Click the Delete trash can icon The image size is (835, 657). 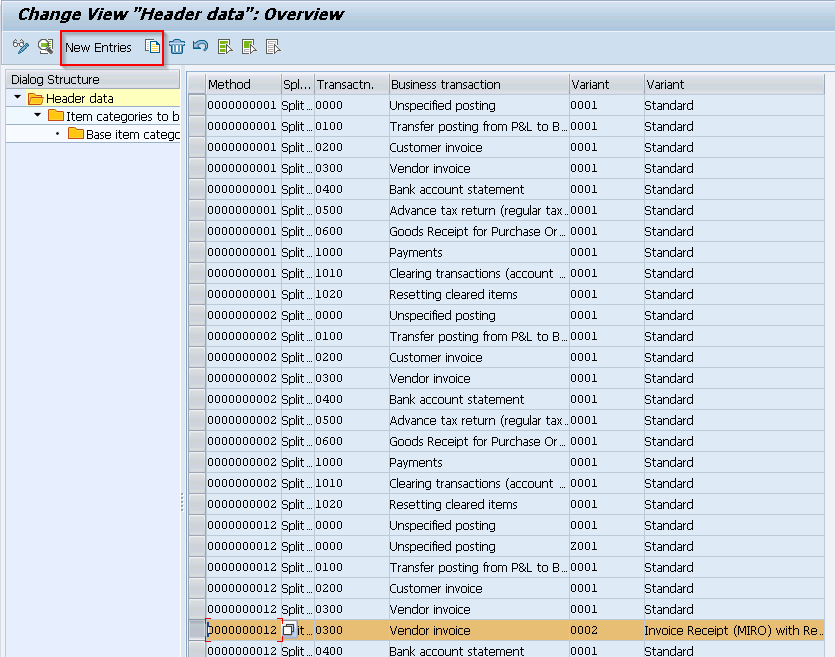[177, 47]
